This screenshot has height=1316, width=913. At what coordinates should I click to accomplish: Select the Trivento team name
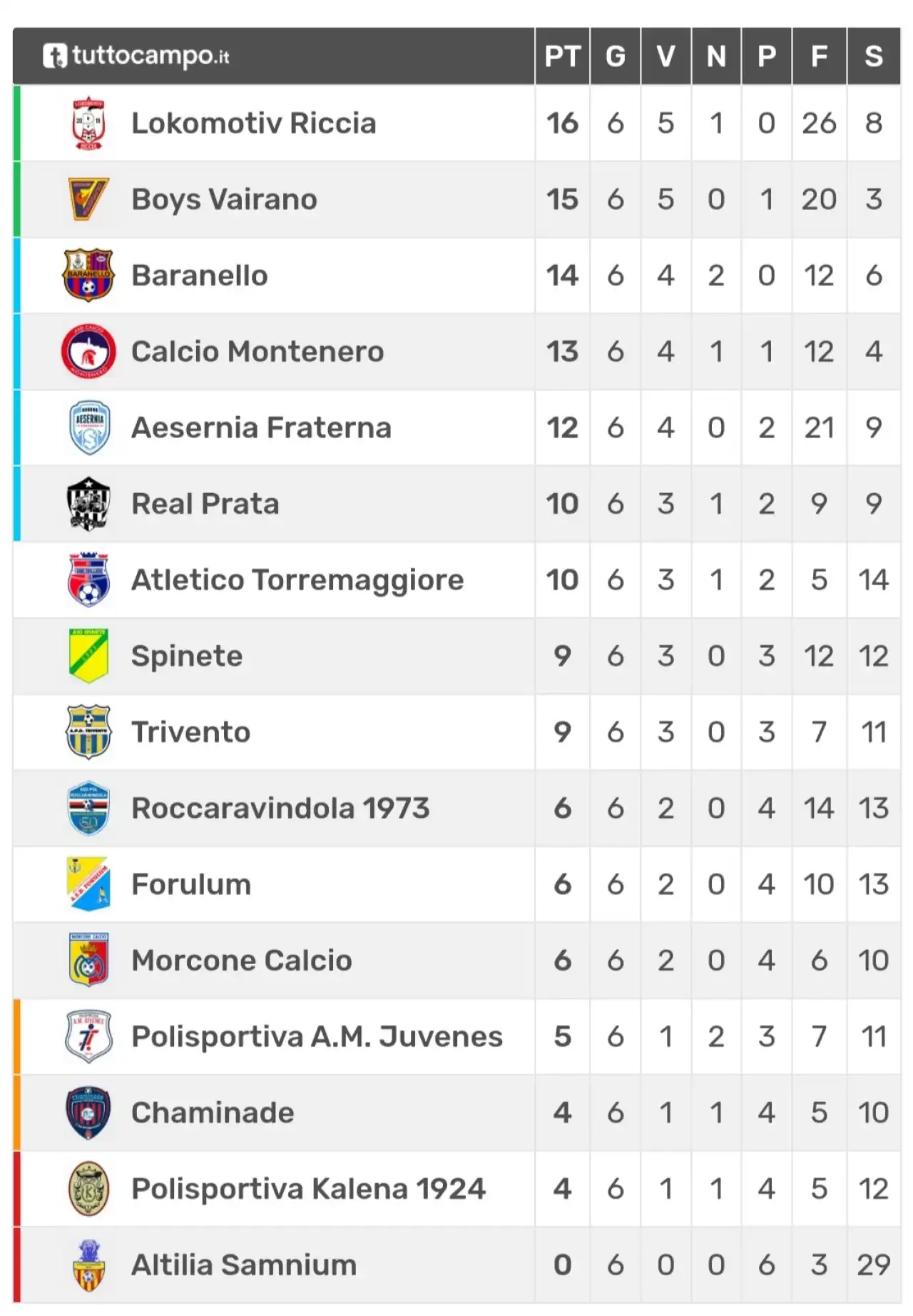[x=190, y=732]
